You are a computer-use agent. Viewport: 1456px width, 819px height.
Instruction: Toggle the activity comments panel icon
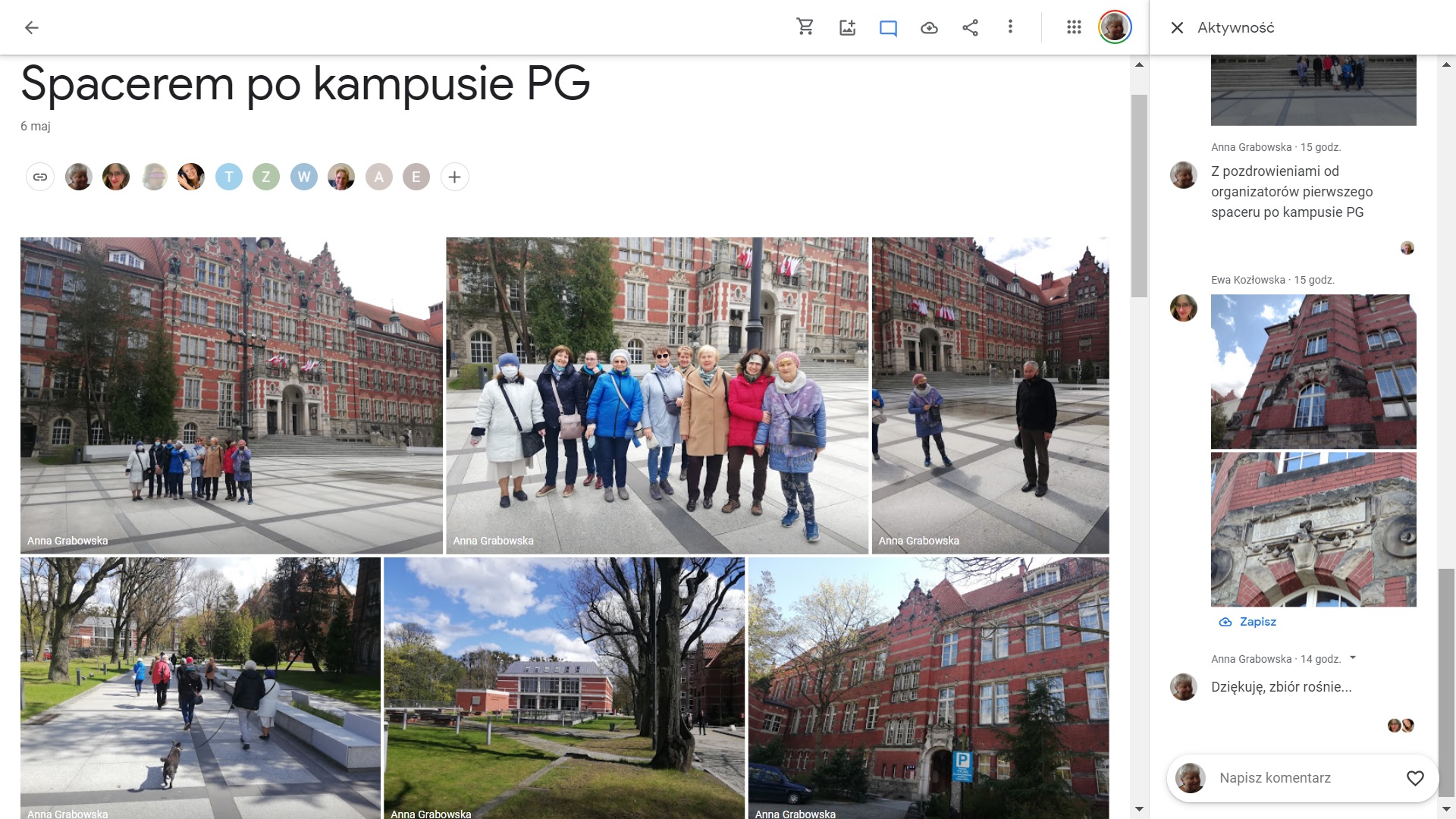click(888, 28)
